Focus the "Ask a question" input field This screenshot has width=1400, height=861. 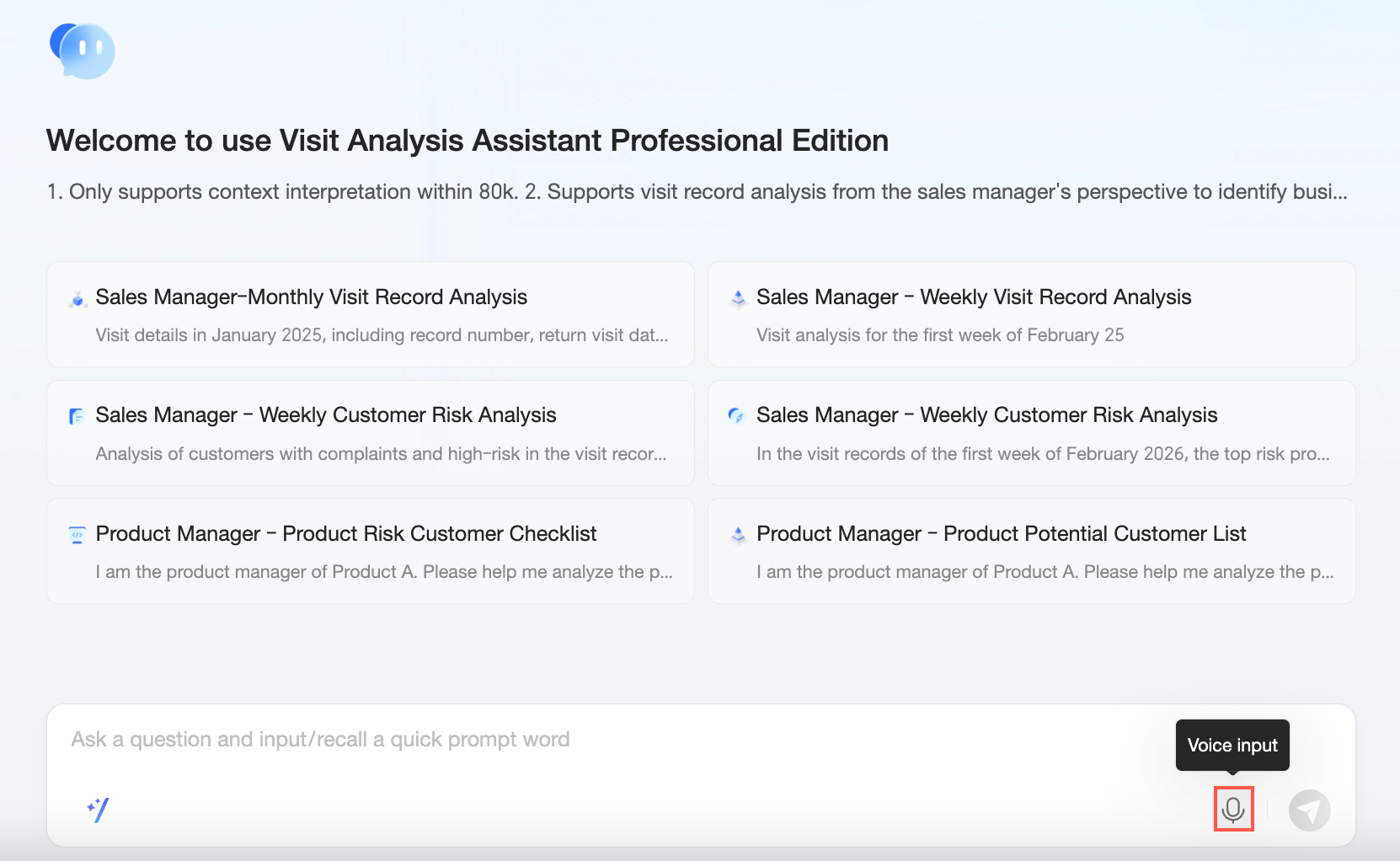[590, 740]
